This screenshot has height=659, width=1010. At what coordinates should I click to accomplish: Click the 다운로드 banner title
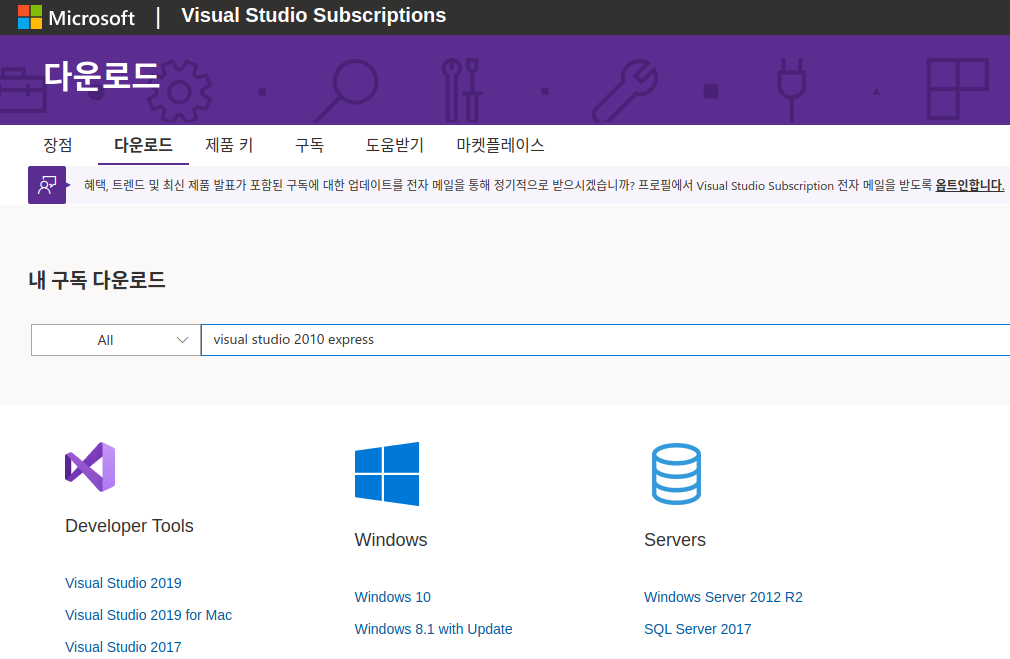[x=102, y=76]
